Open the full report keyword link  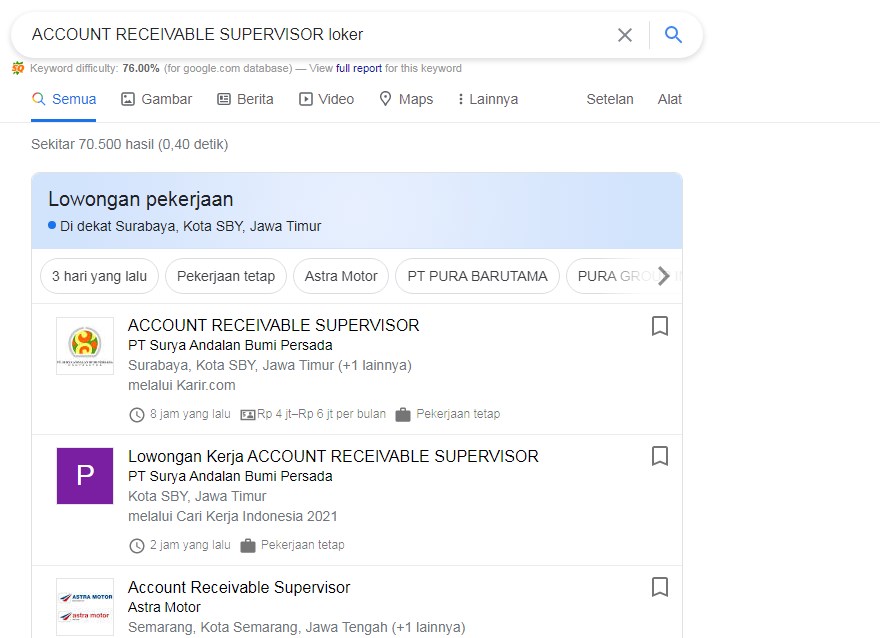pyautogui.click(x=359, y=68)
